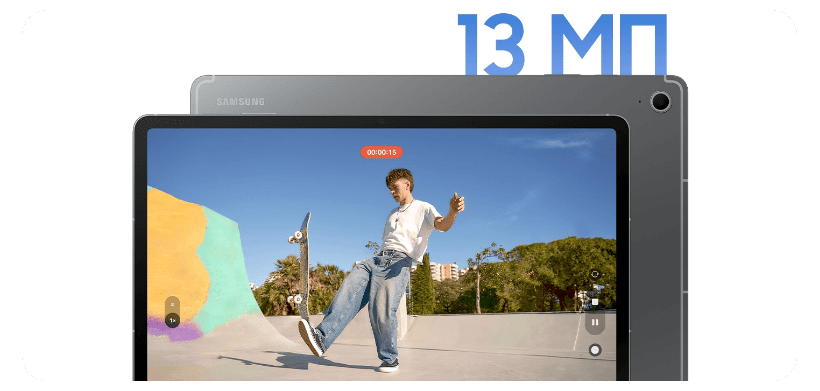Screen dimensions: 820x391
Task: Click the blue 13 МП heading
Action: click(563, 44)
